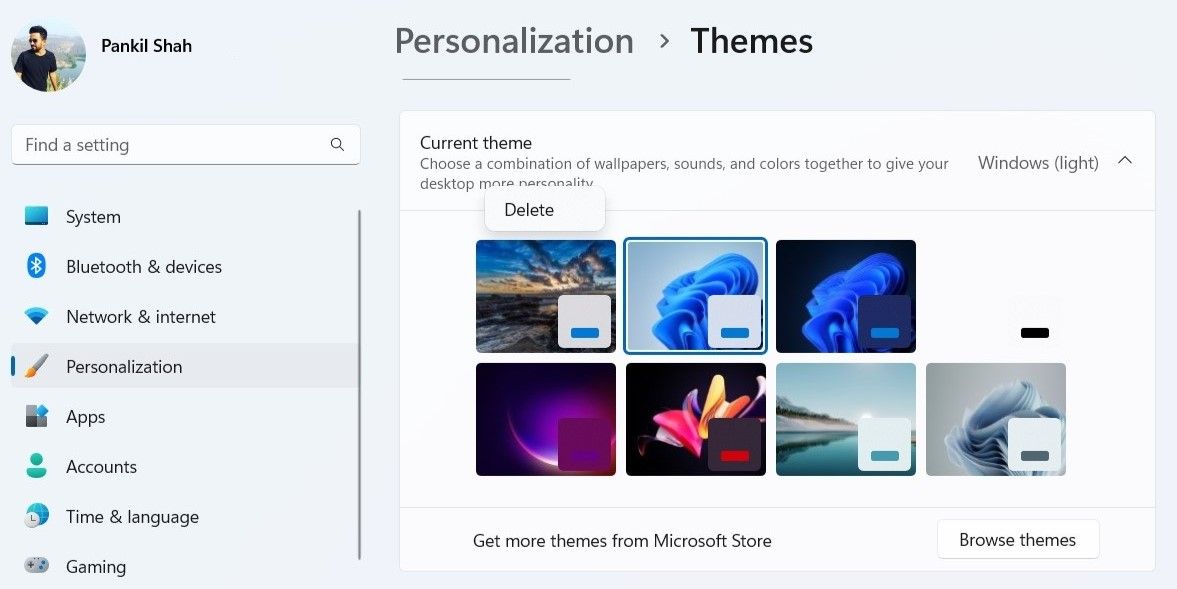This screenshot has height=589, width=1177.
Task: Open Gaming settings
Action: (184, 566)
